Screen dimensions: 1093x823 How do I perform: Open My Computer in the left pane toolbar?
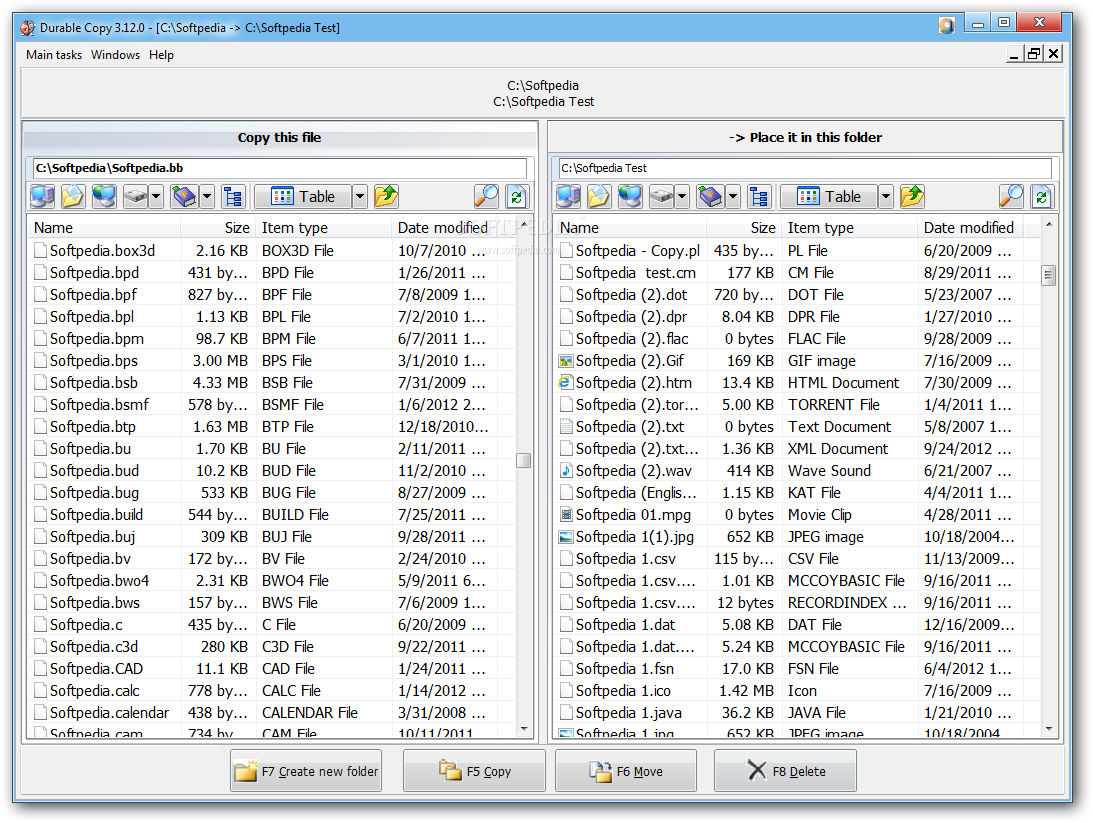pos(43,197)
